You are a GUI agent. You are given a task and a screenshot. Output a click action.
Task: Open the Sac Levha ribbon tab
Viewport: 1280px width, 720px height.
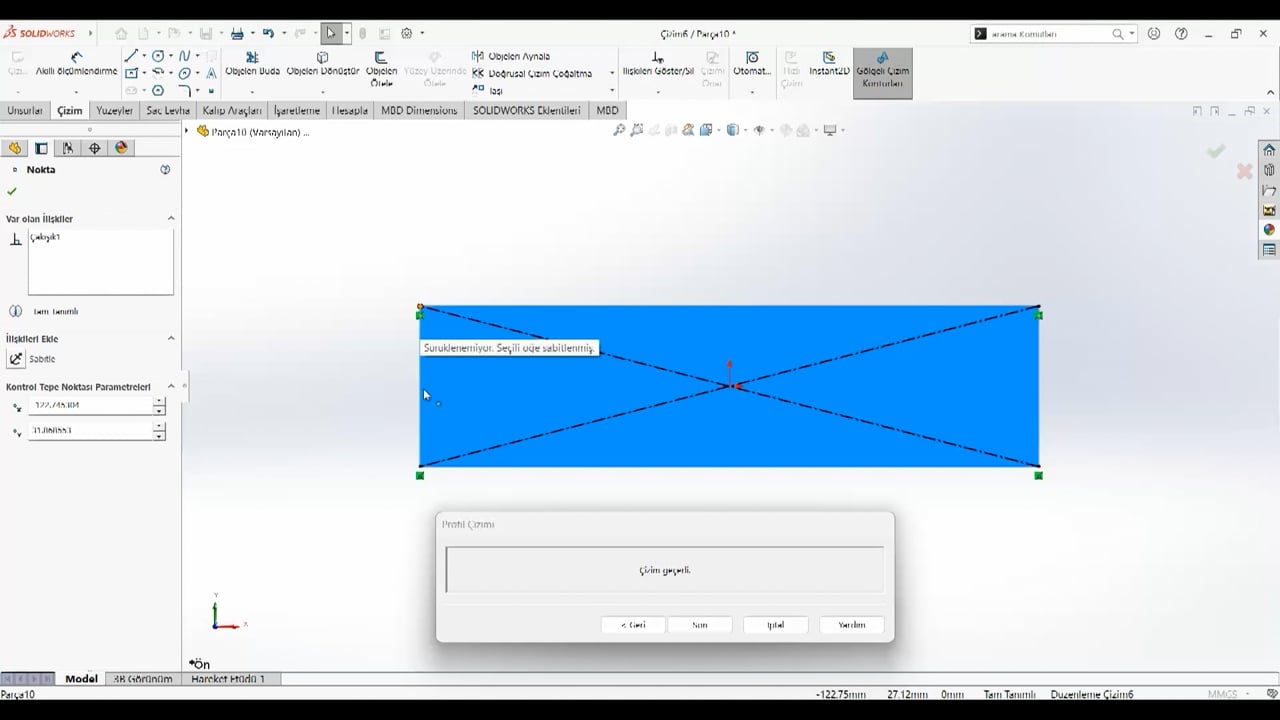(x=167, y=110)
